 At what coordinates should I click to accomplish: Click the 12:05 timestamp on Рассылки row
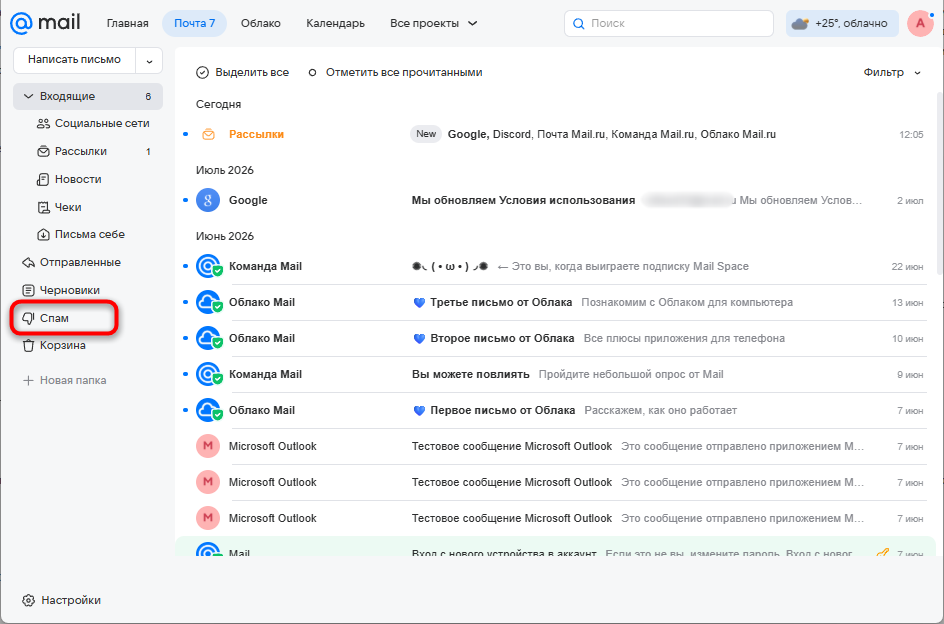click(911, 134)
